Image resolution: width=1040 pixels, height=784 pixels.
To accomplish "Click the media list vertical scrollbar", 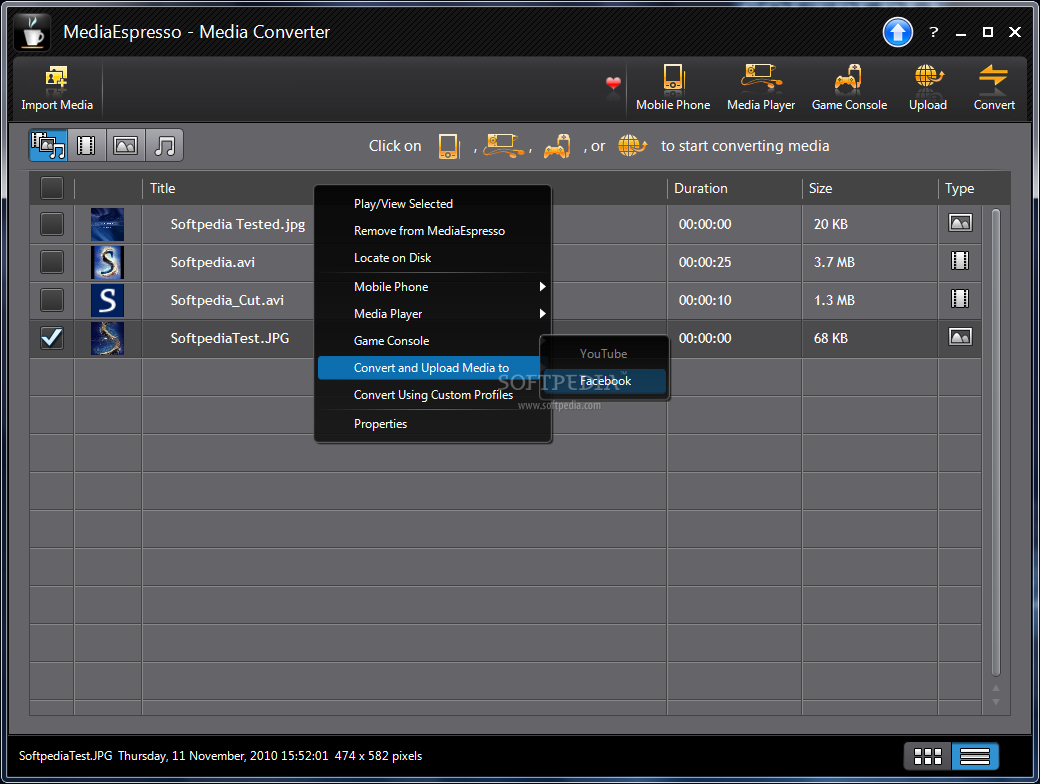I will tap(996, 441).
